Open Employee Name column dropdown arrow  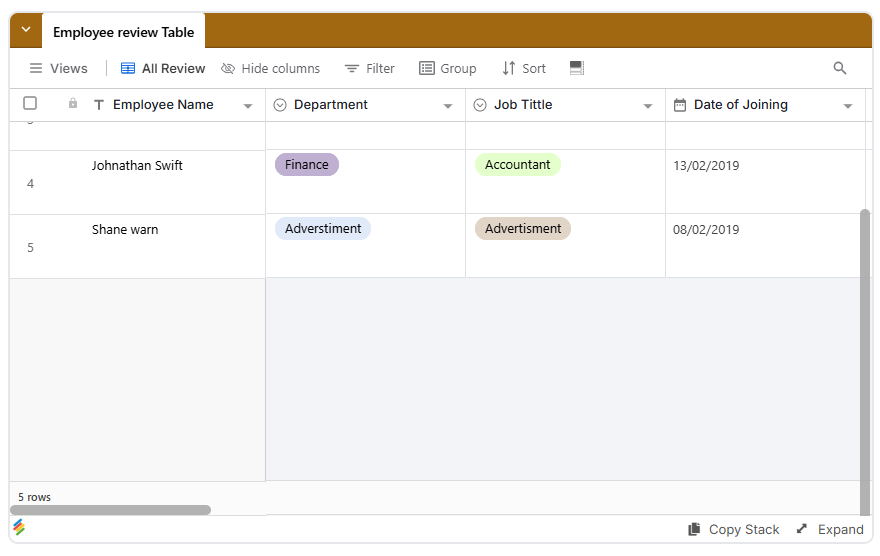point(248,105)
